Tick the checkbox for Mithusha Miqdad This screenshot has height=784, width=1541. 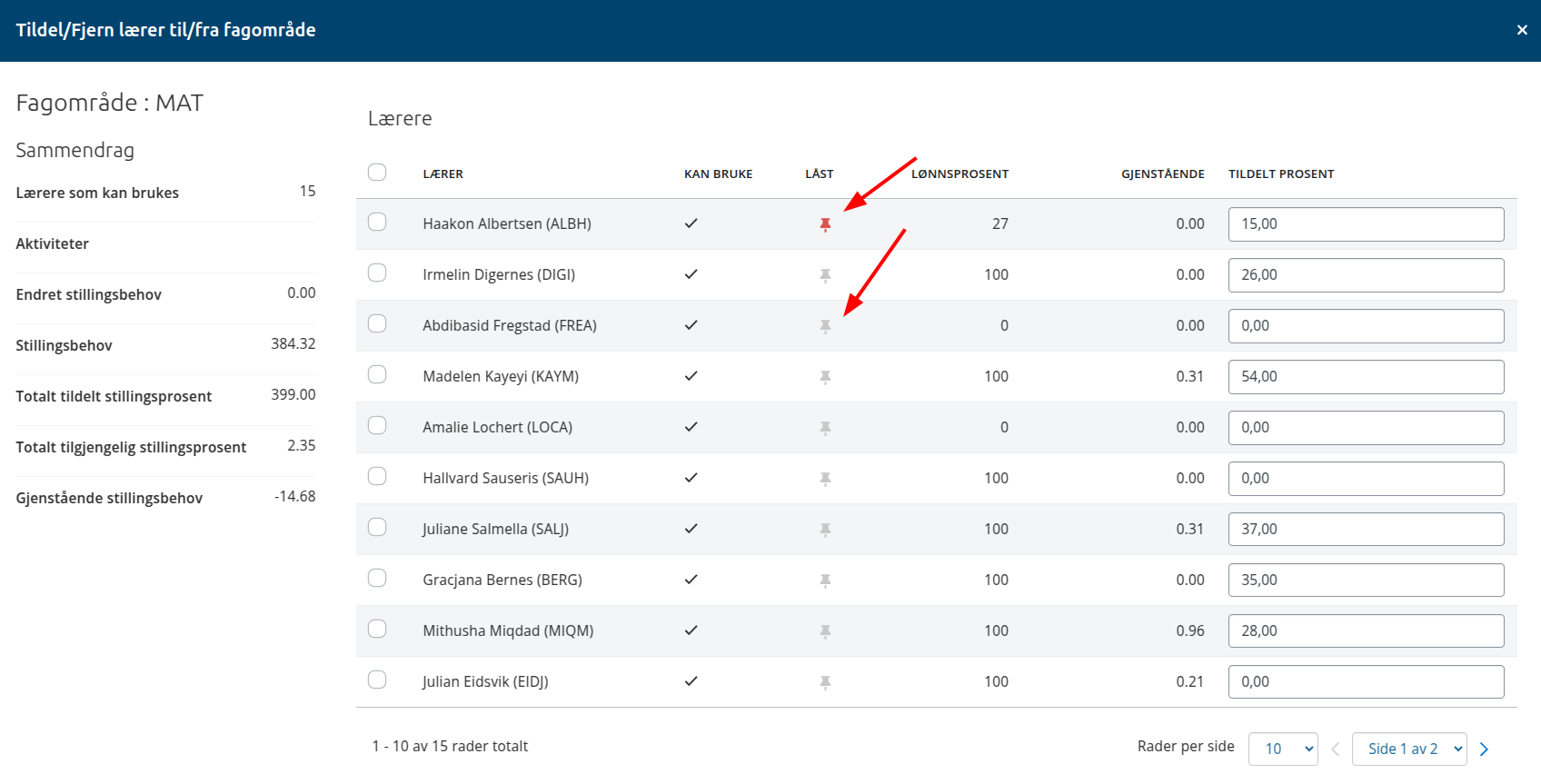coord(377,629)
